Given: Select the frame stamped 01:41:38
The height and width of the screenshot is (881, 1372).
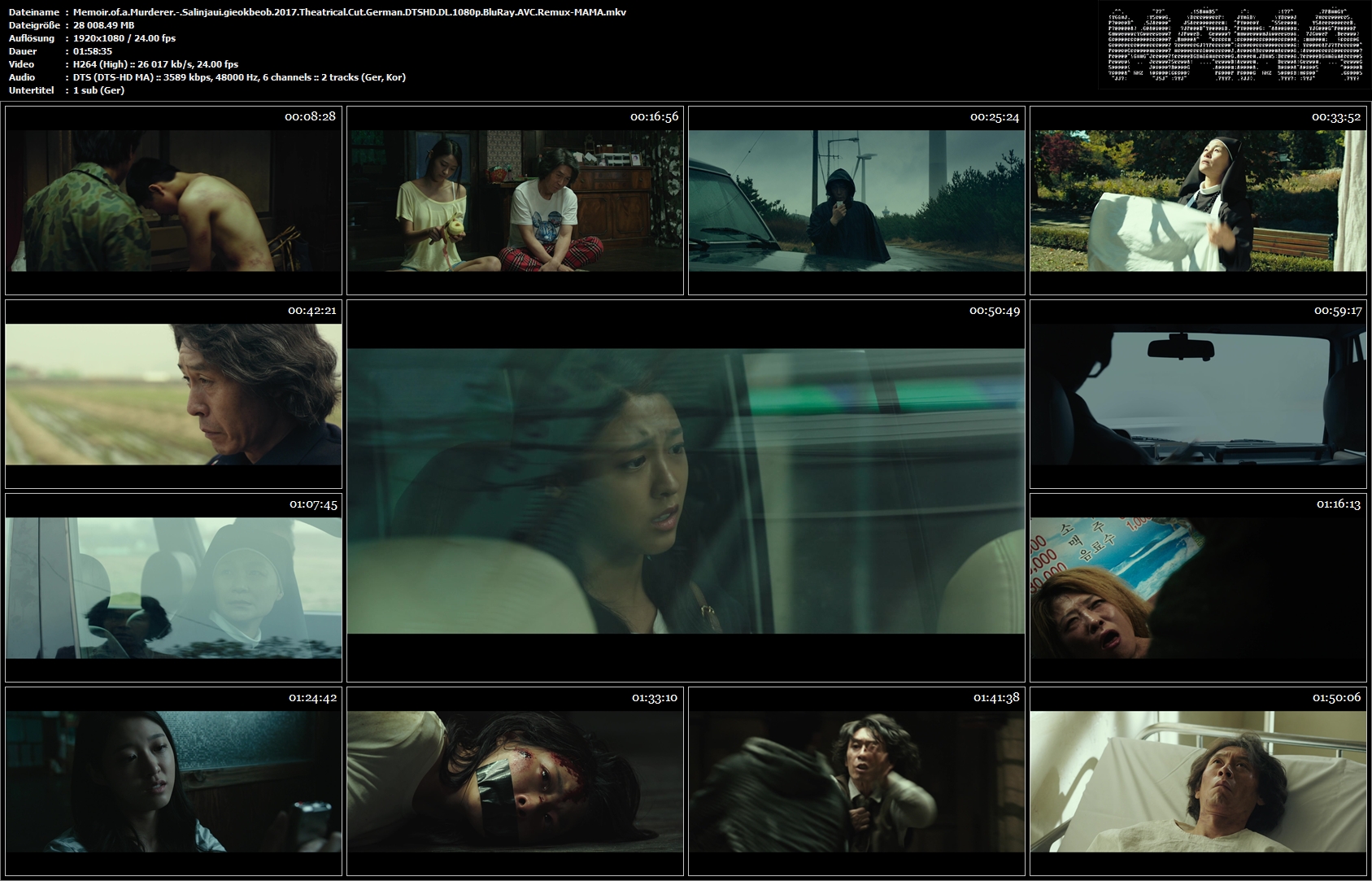Looking at the screenshot, I should point(856,781).
